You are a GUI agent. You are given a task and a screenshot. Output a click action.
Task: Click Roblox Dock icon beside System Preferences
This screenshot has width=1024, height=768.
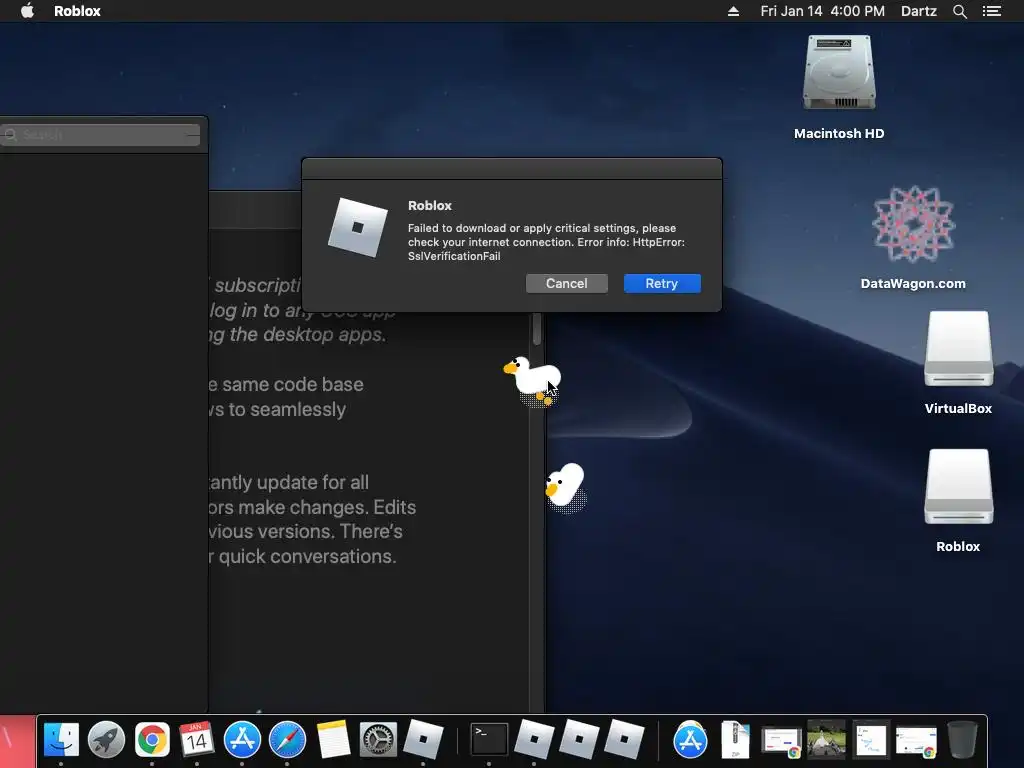pos(423,740)
